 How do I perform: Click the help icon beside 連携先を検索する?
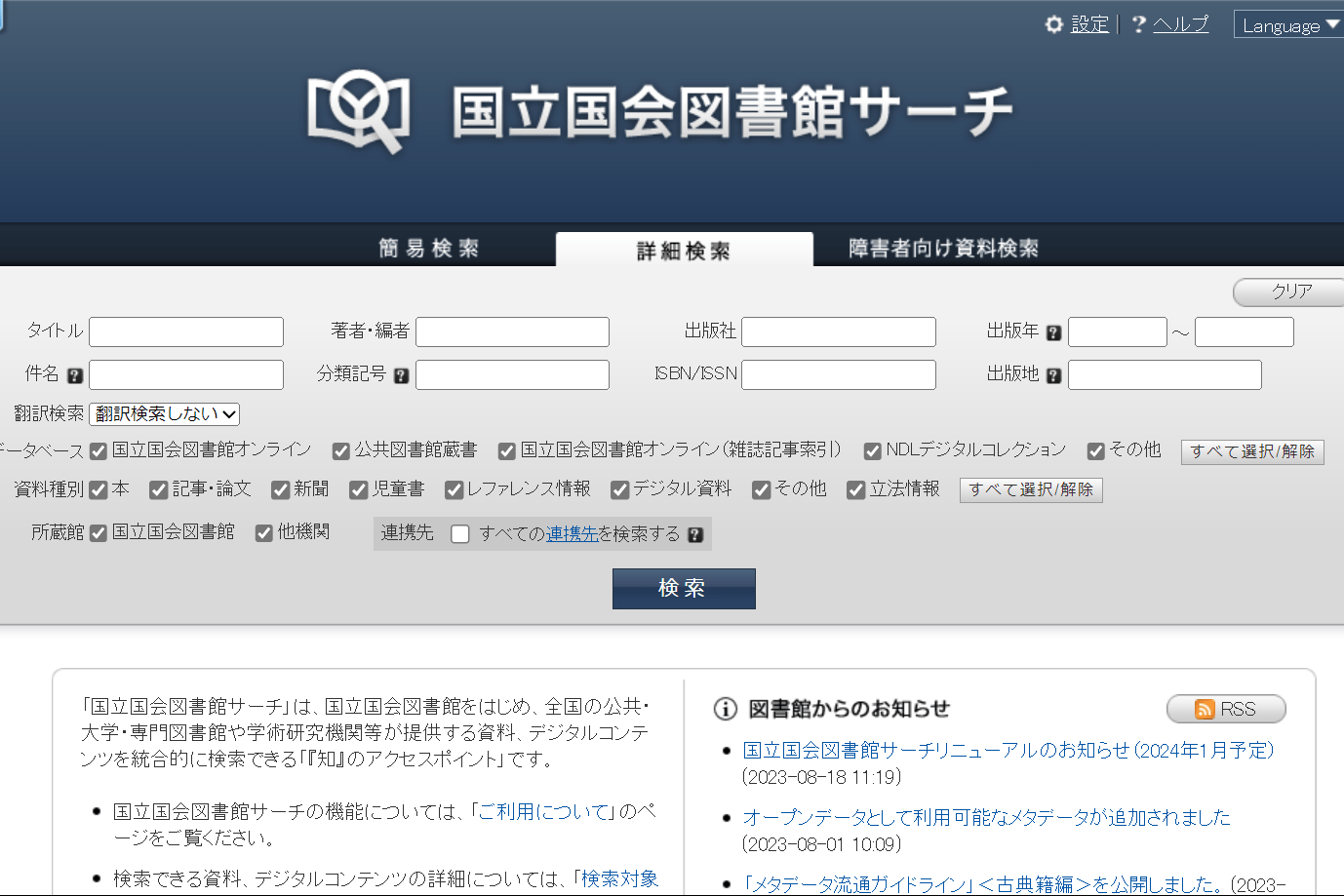(x=694, y=534)
